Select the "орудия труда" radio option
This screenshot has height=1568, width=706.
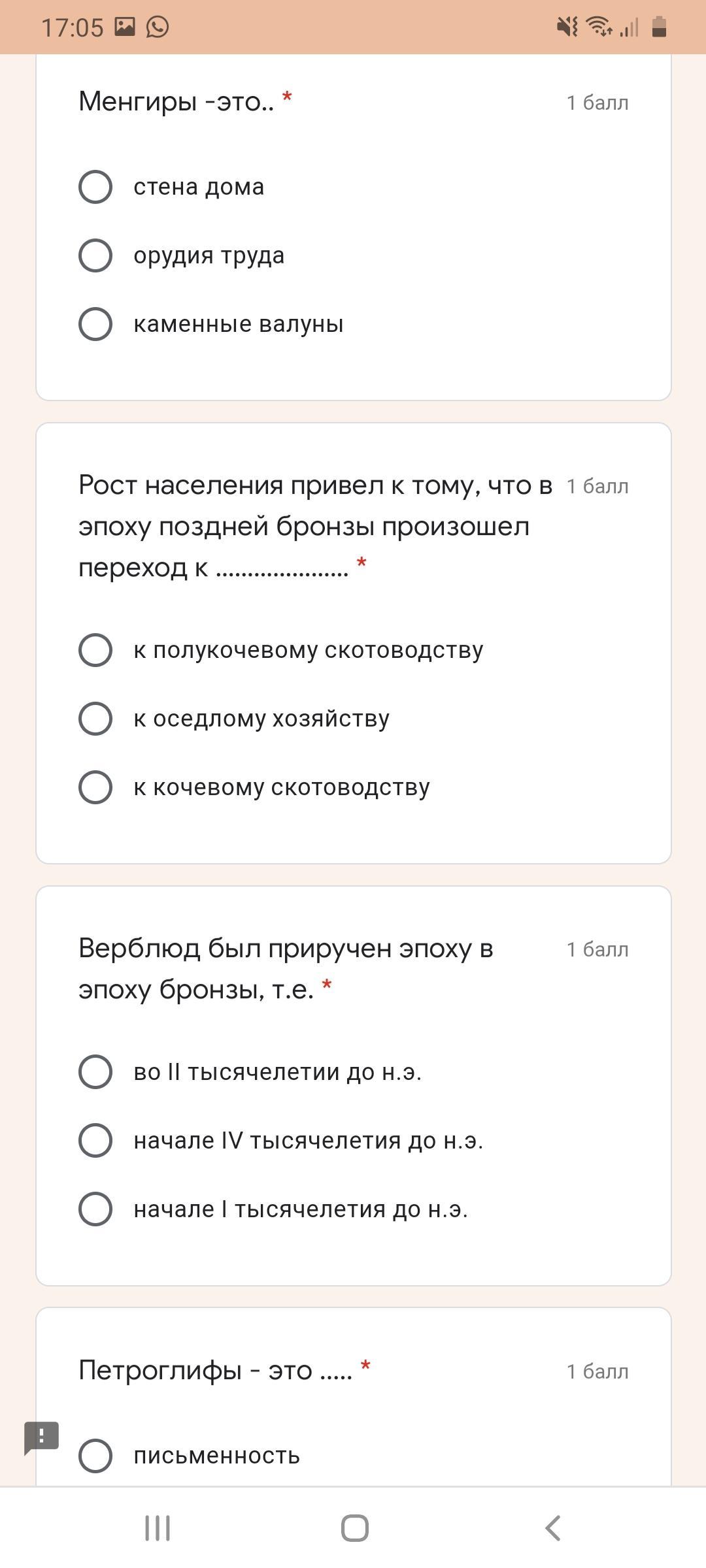coord(95,255)
